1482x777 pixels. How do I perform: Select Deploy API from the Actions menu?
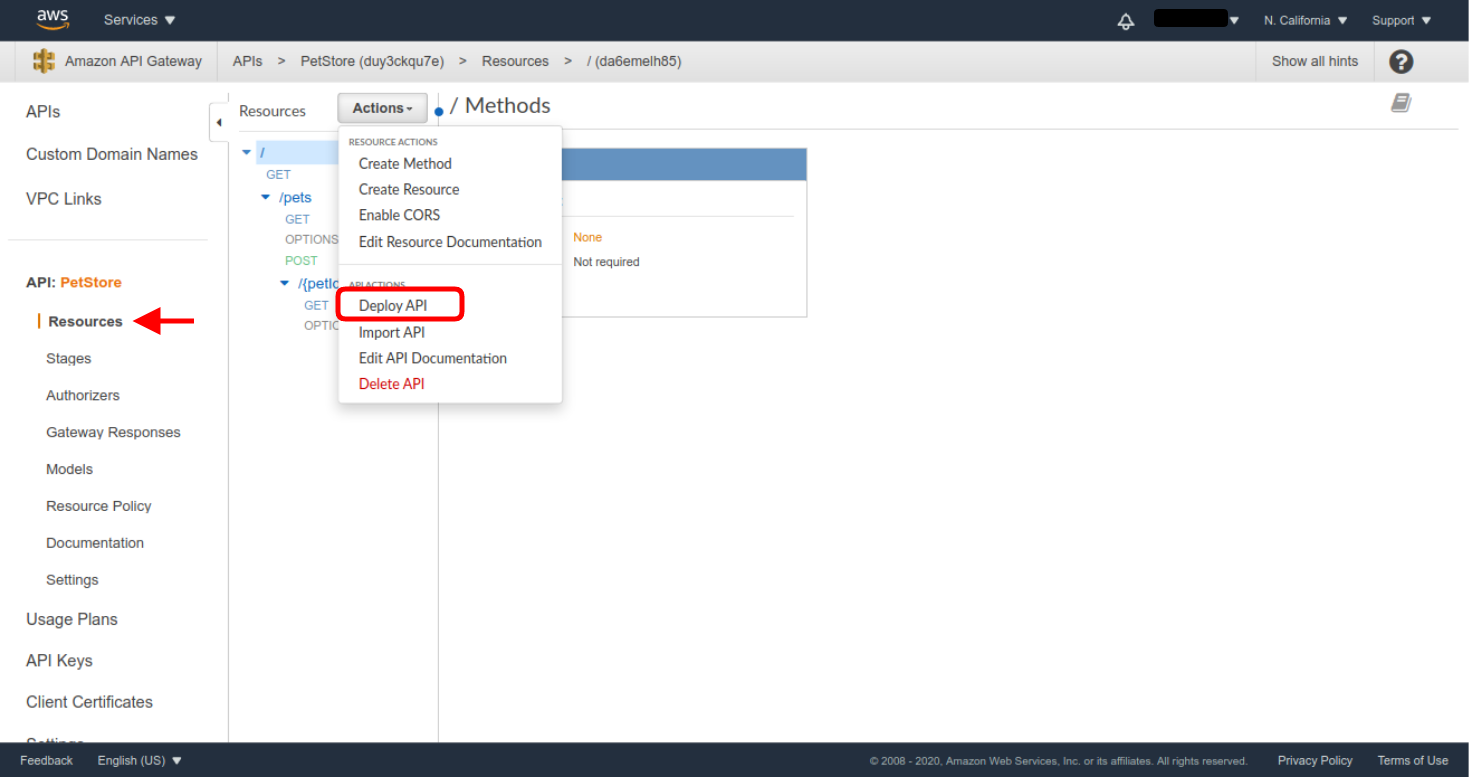point(393,306)
